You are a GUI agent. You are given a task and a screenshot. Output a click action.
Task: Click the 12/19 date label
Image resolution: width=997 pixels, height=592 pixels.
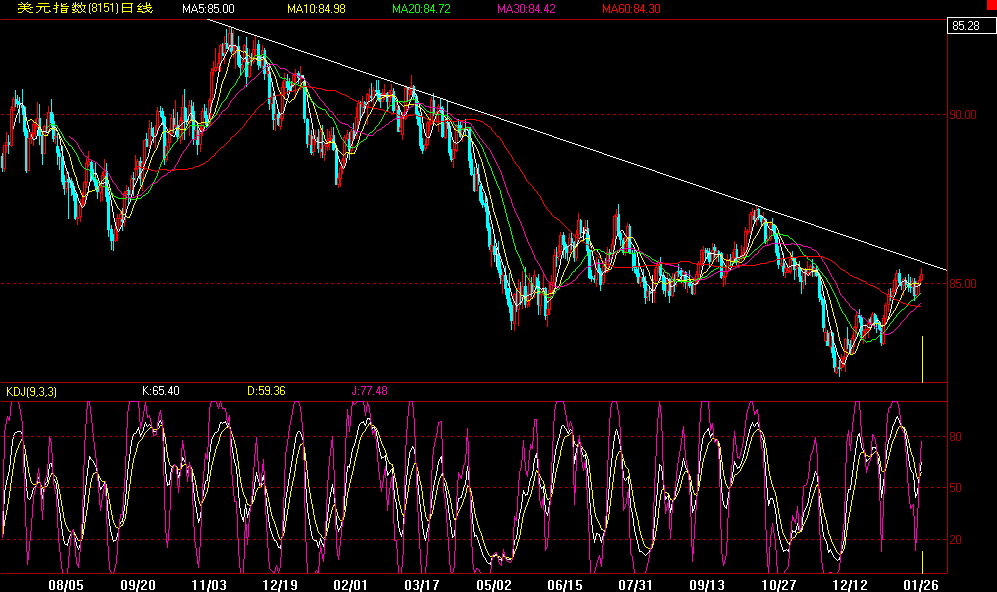click(x=280, y=585)
